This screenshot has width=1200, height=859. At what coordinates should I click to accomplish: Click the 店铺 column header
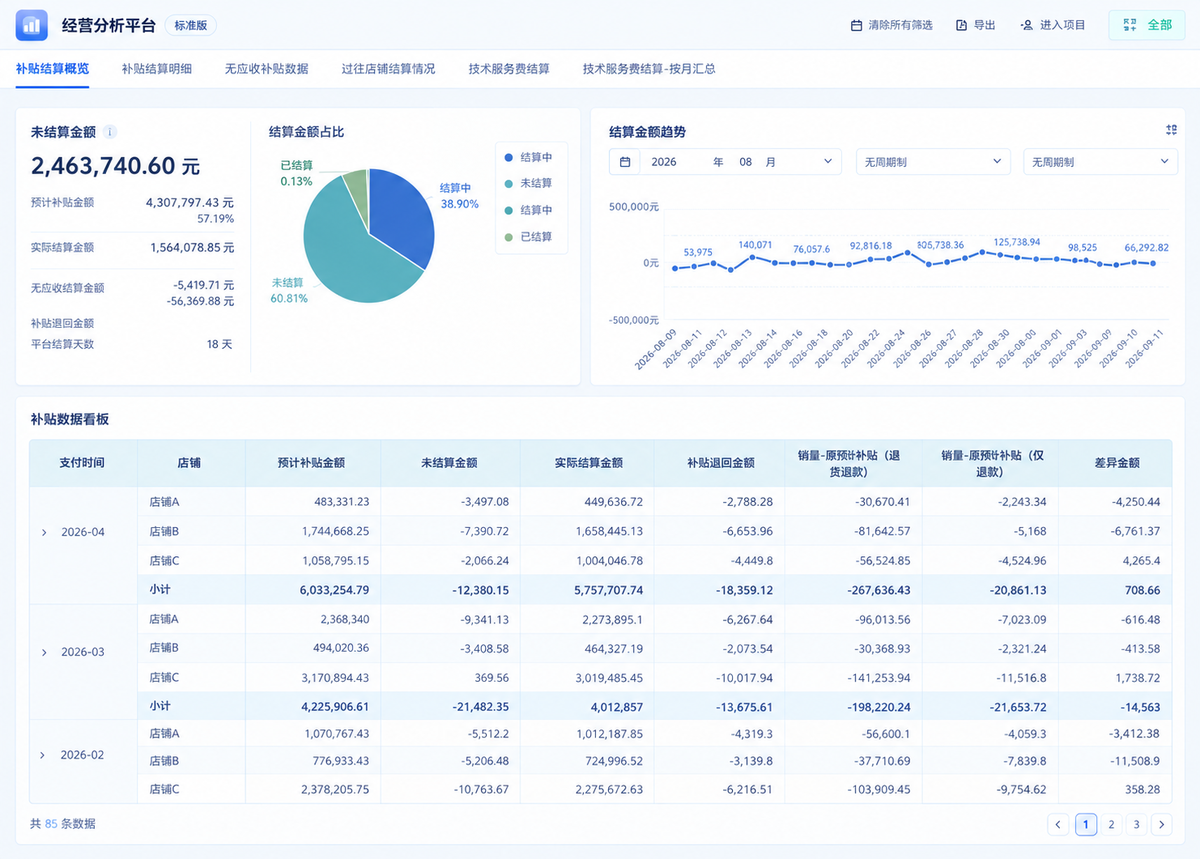(189, 463)
